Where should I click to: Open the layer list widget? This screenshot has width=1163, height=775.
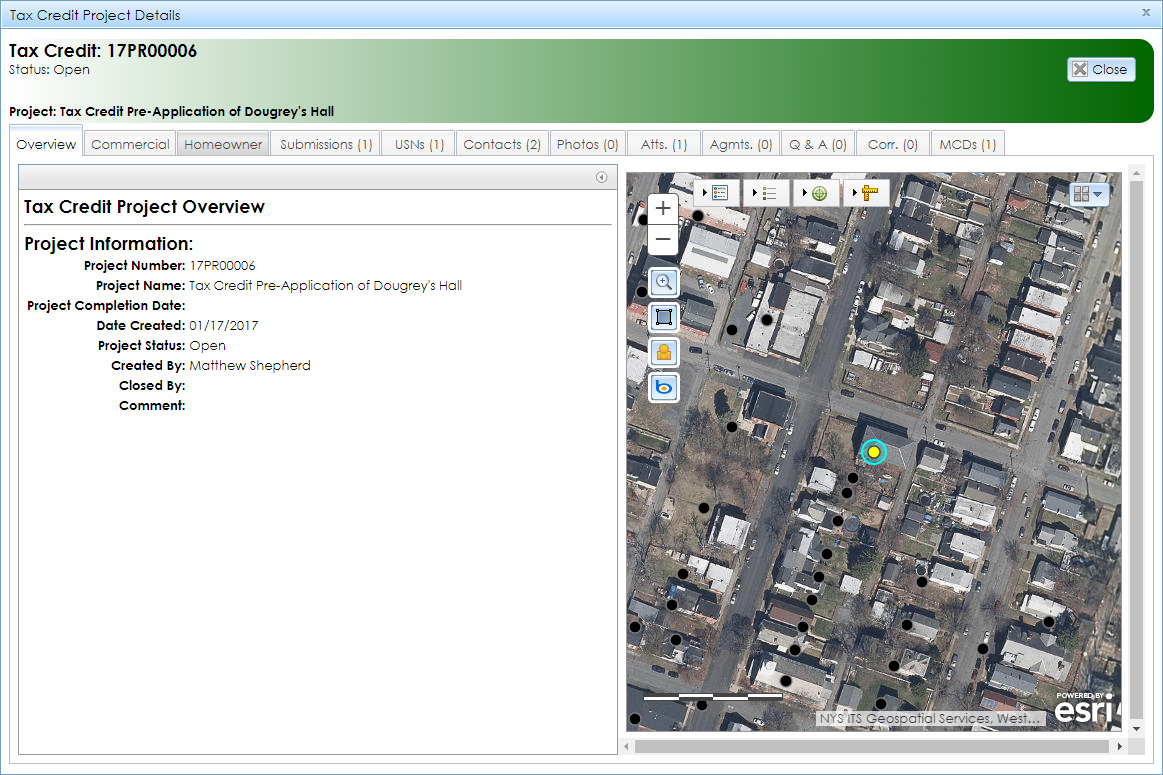(x=770, y=193)
